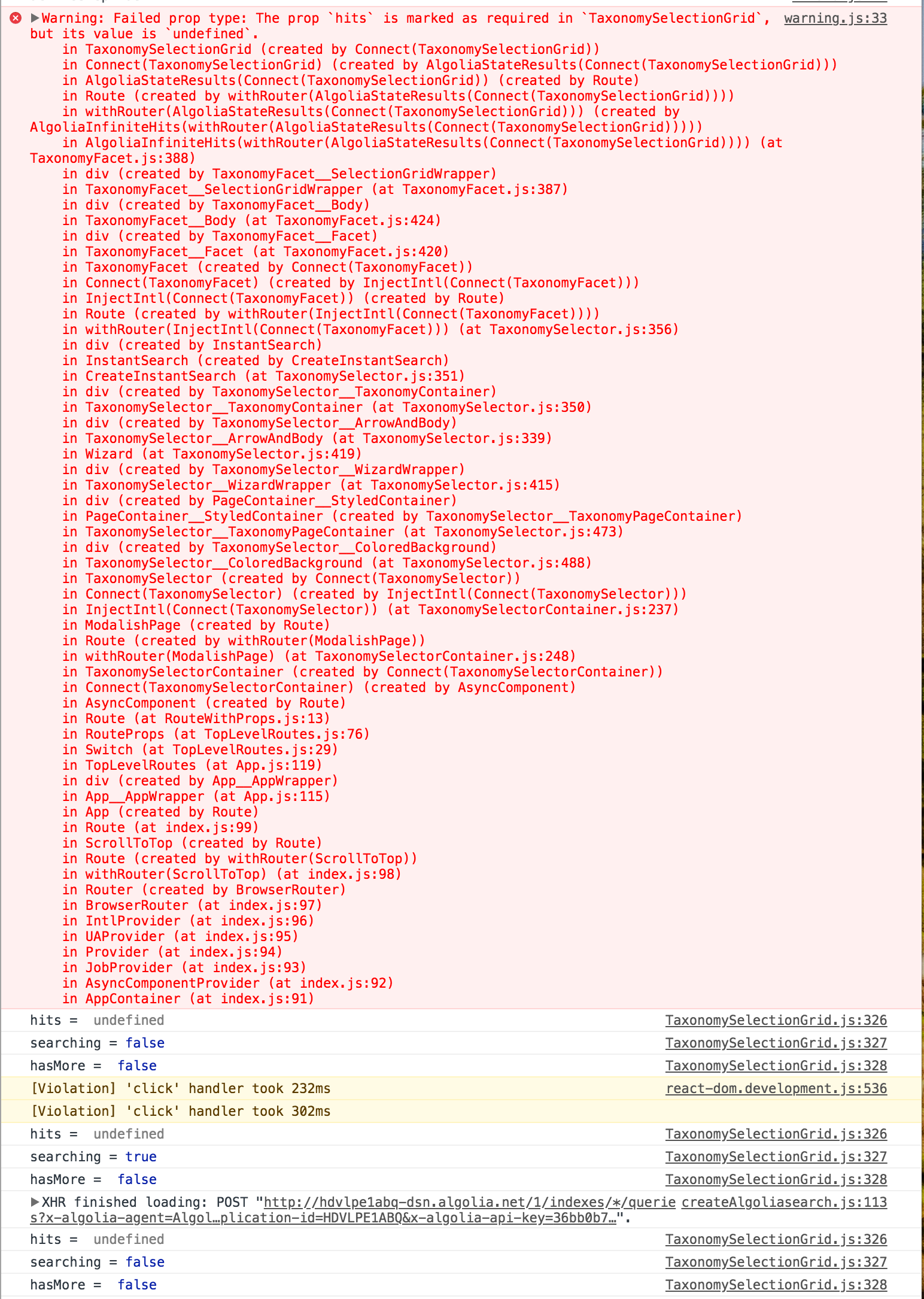This screenshot has width=924, height=1299.
Task: Open the hdvlpe1abq-dsn.algolia.net request URL
Action: (353, 1210)
